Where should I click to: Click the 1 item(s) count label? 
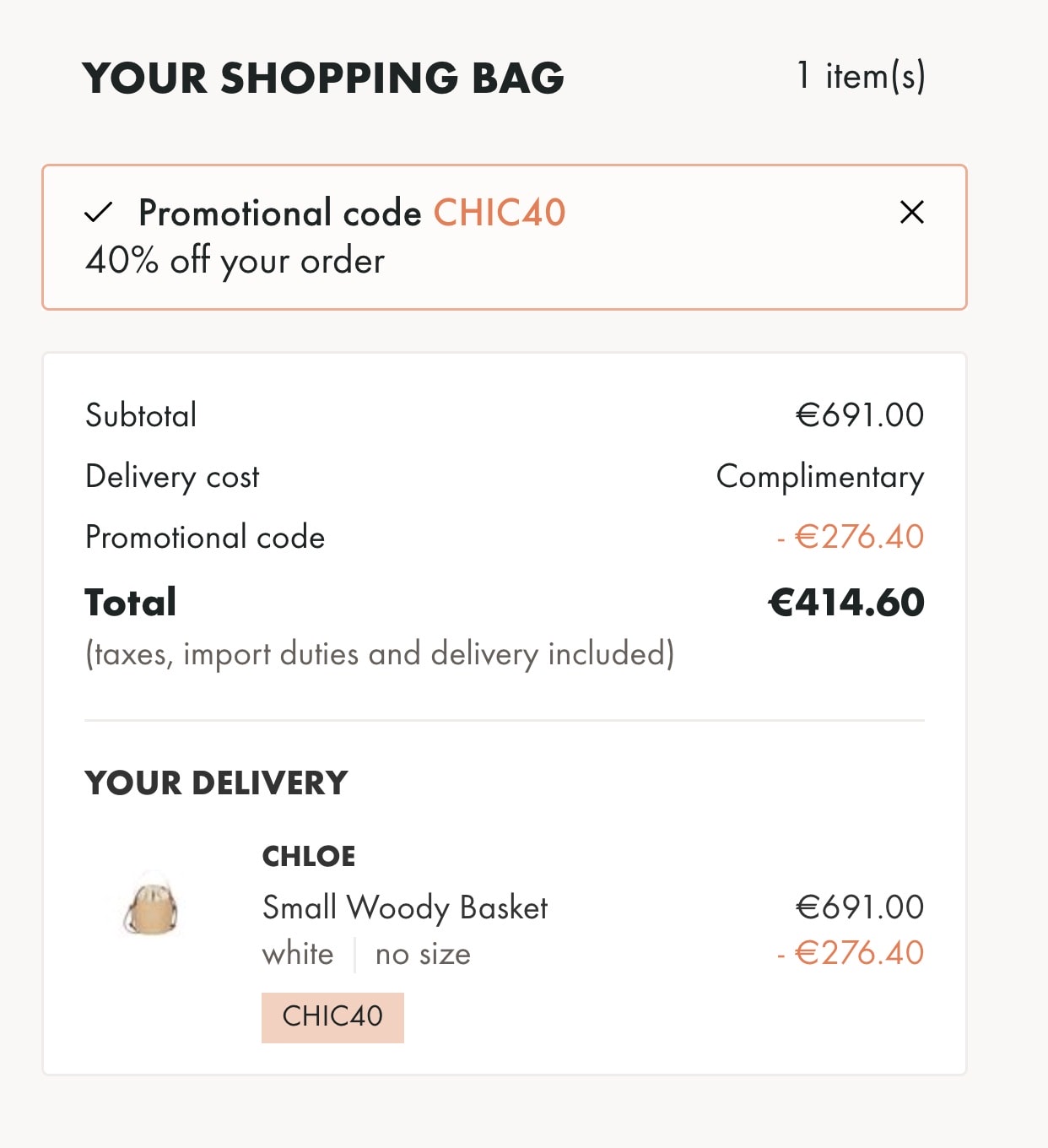point(861,76)
